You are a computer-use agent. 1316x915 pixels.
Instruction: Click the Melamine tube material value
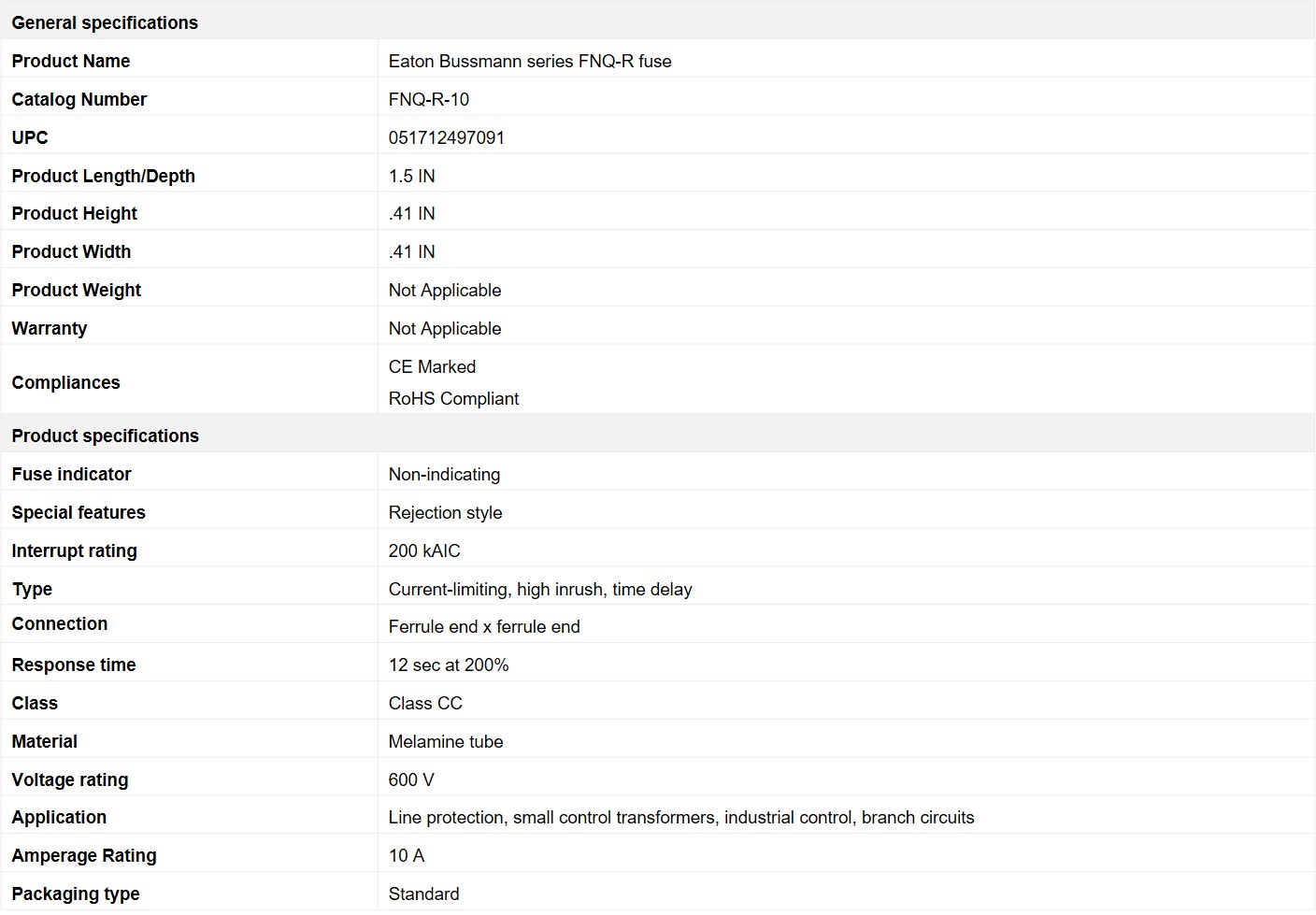(445, 741)
